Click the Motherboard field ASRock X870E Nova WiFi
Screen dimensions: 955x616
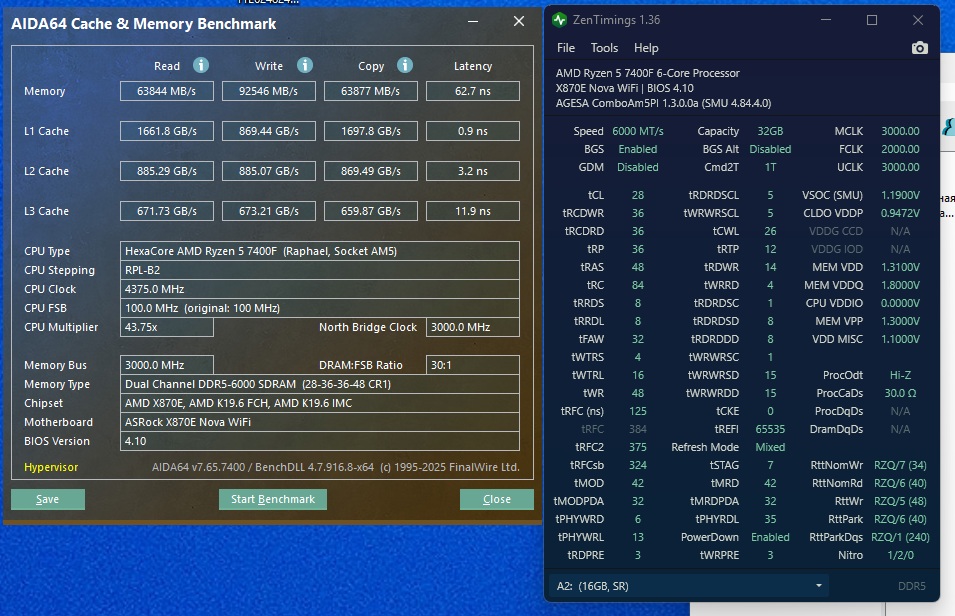pyautogui.click(x=320, y=422)
